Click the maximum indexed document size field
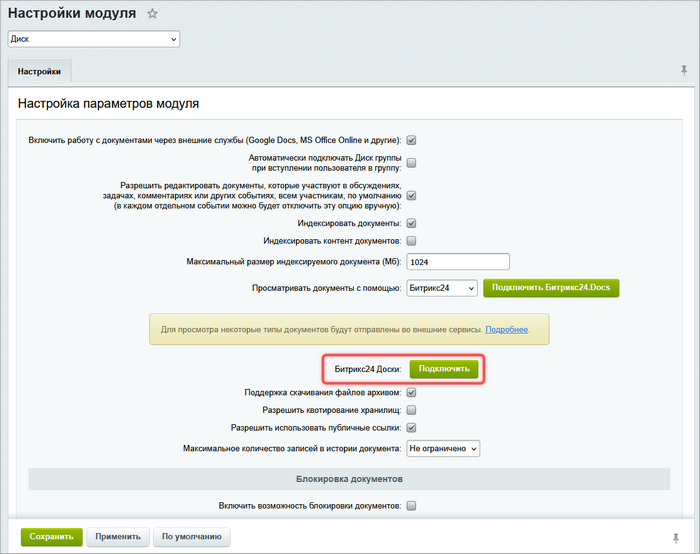This screenshot has width=700, height=554. 458,262
